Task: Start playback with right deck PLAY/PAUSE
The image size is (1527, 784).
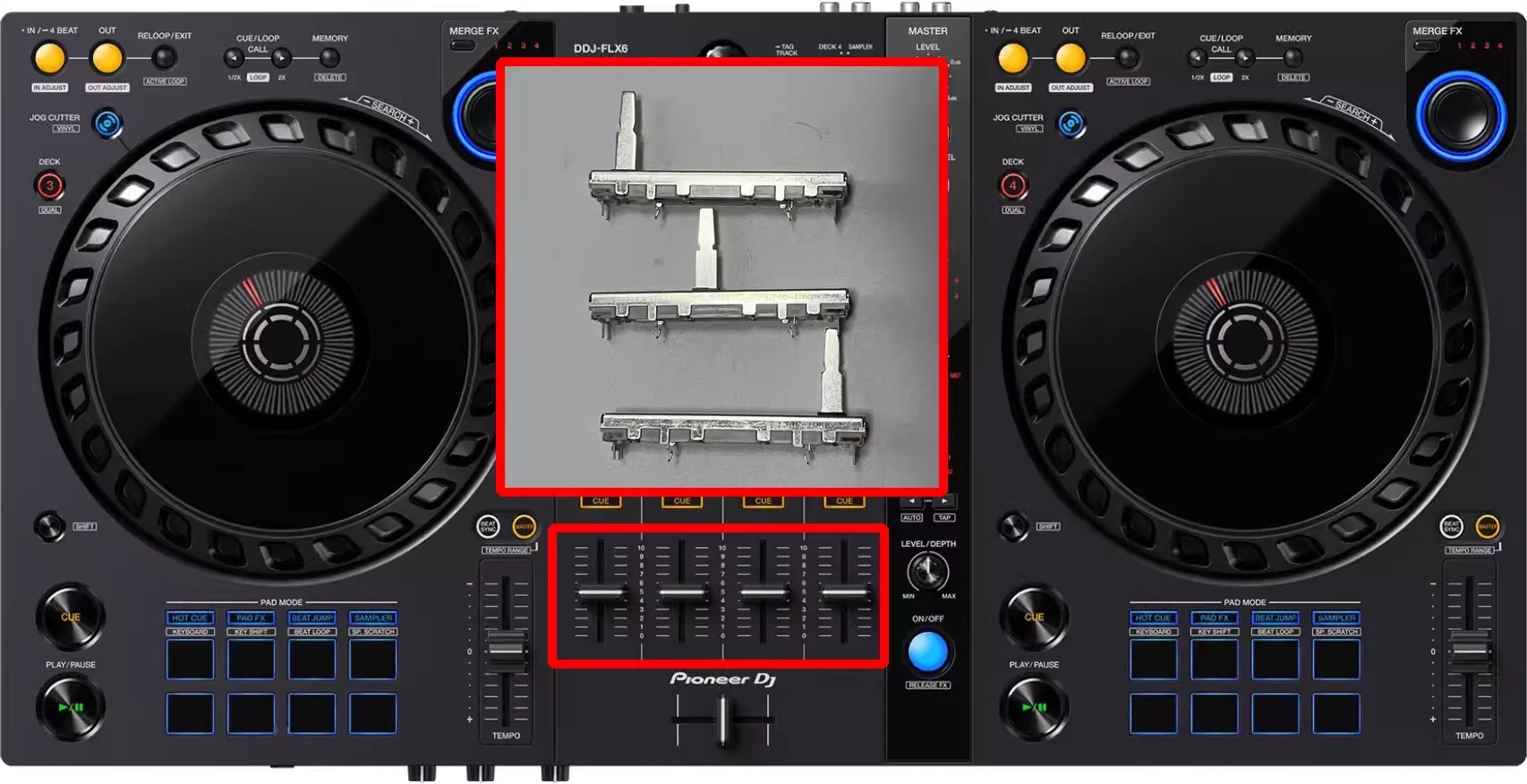Action: 1035,707
